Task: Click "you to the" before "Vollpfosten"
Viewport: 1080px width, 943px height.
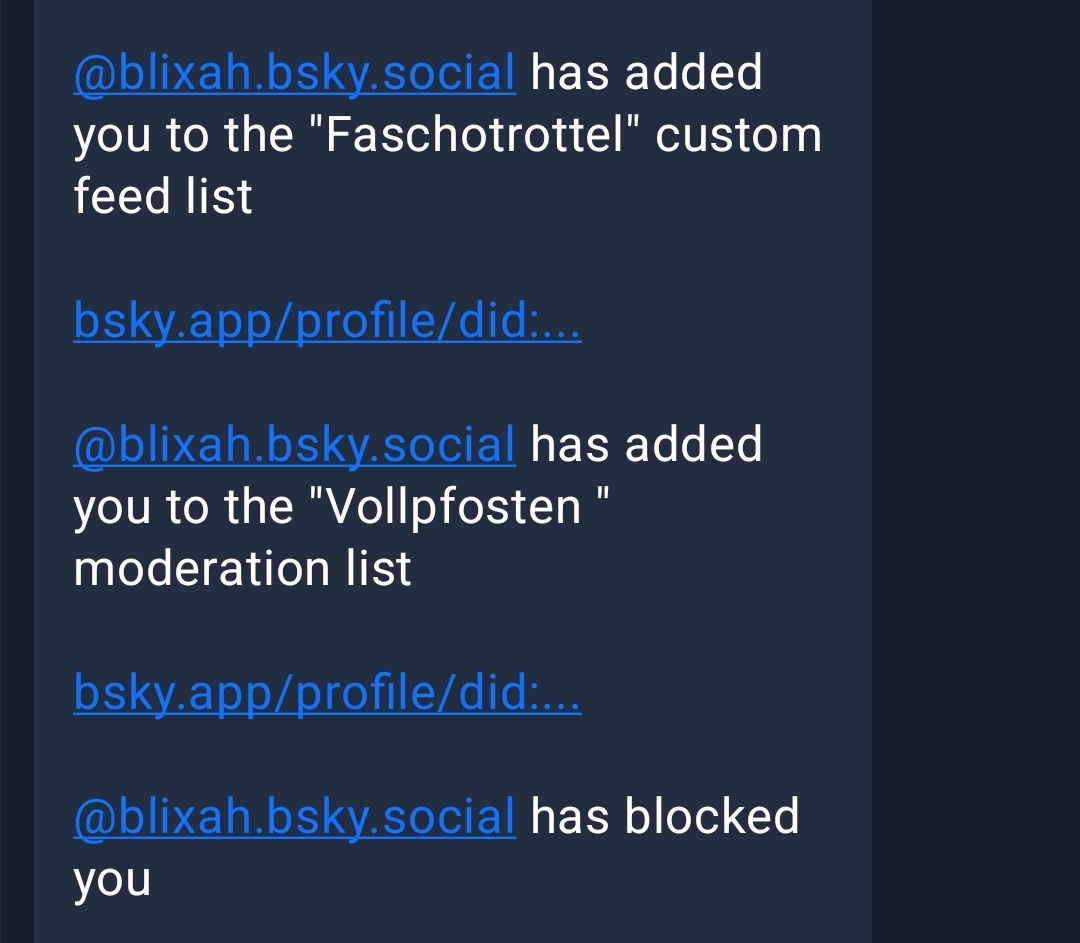Action: coord(183,506)
